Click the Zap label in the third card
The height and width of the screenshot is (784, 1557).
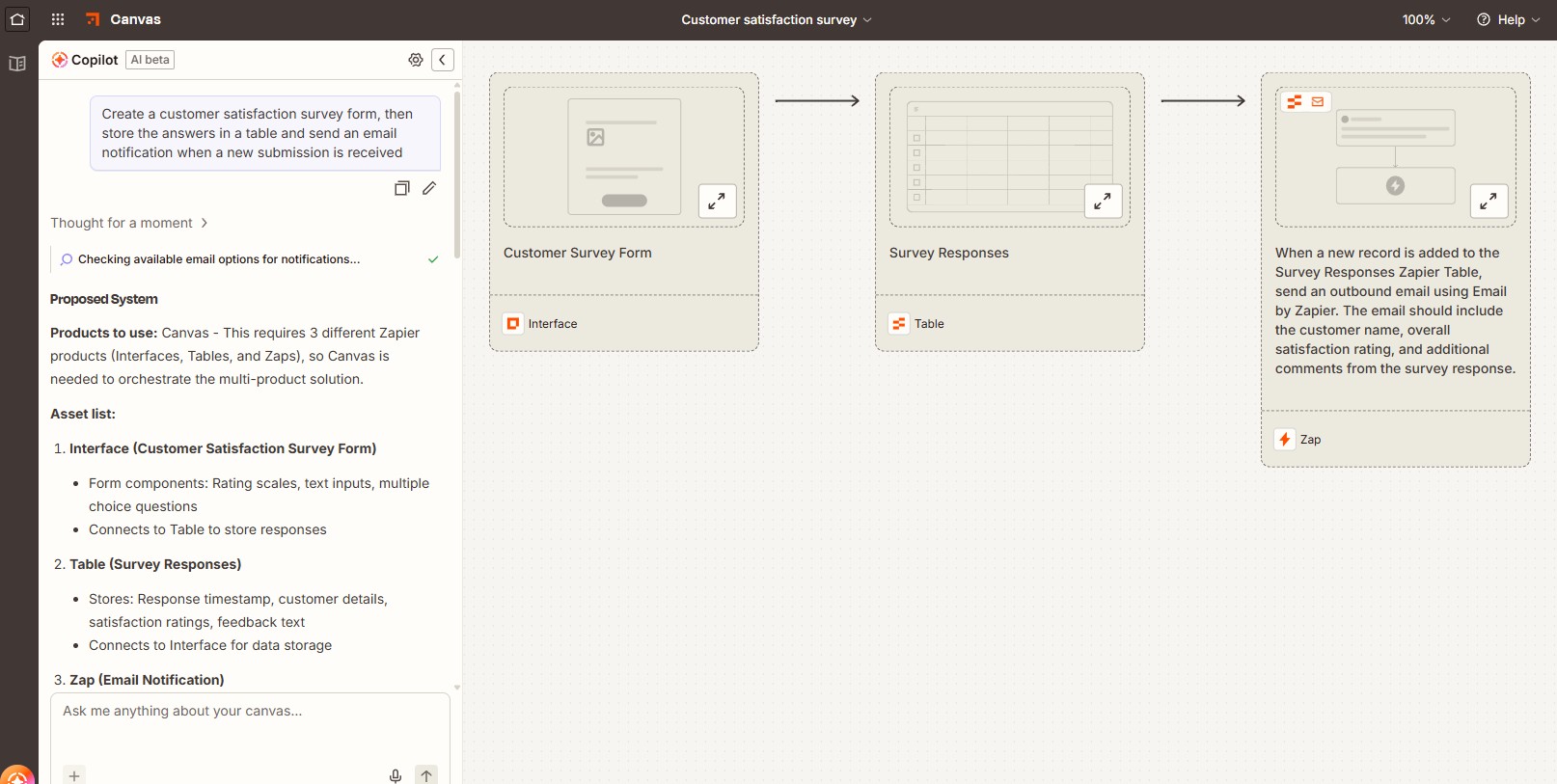[1311, 440]
